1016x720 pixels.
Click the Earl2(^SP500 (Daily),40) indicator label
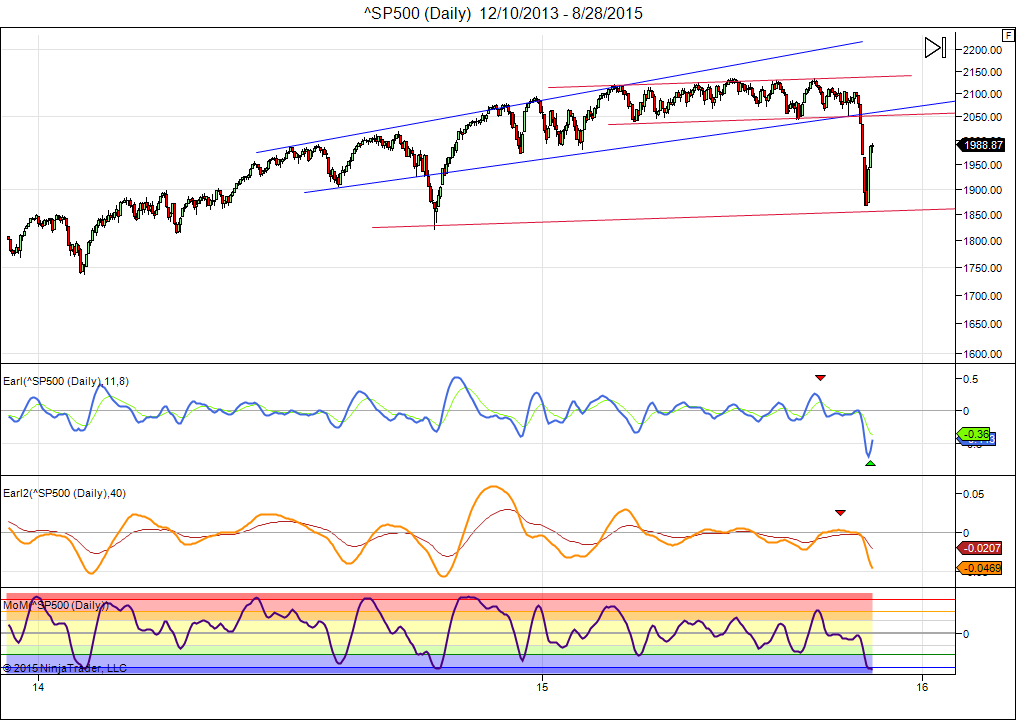click(65, 493)
